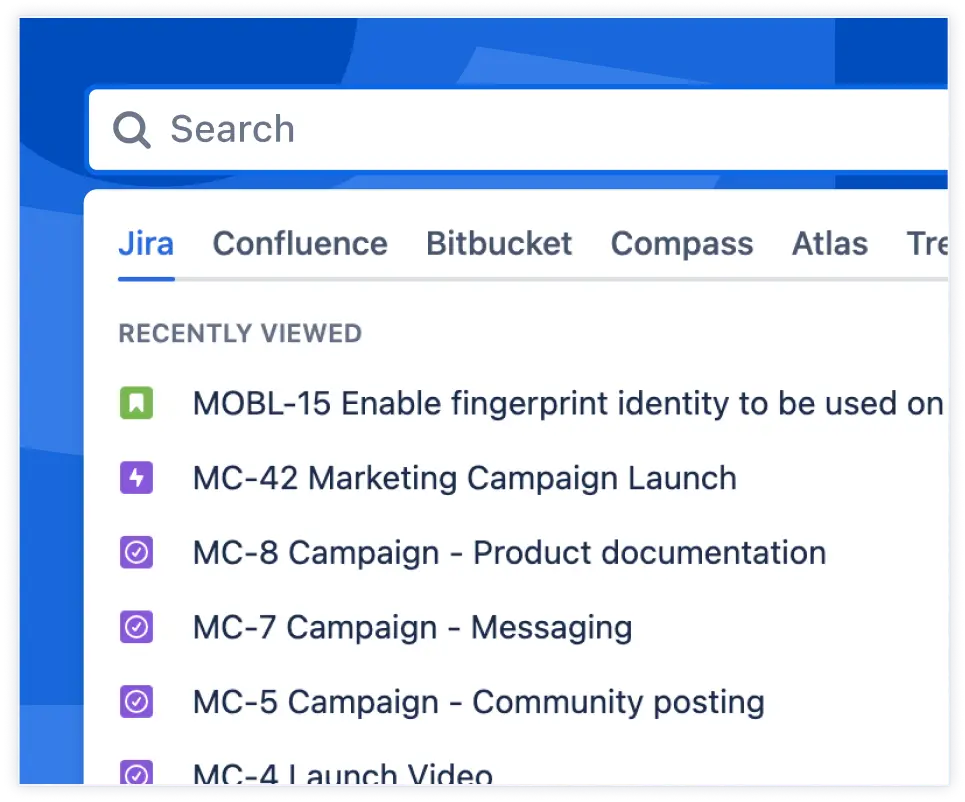Viewport: 965px width, 802px height.
Task: Switch to the Confluence tab
Action: [x=299, y=243]
